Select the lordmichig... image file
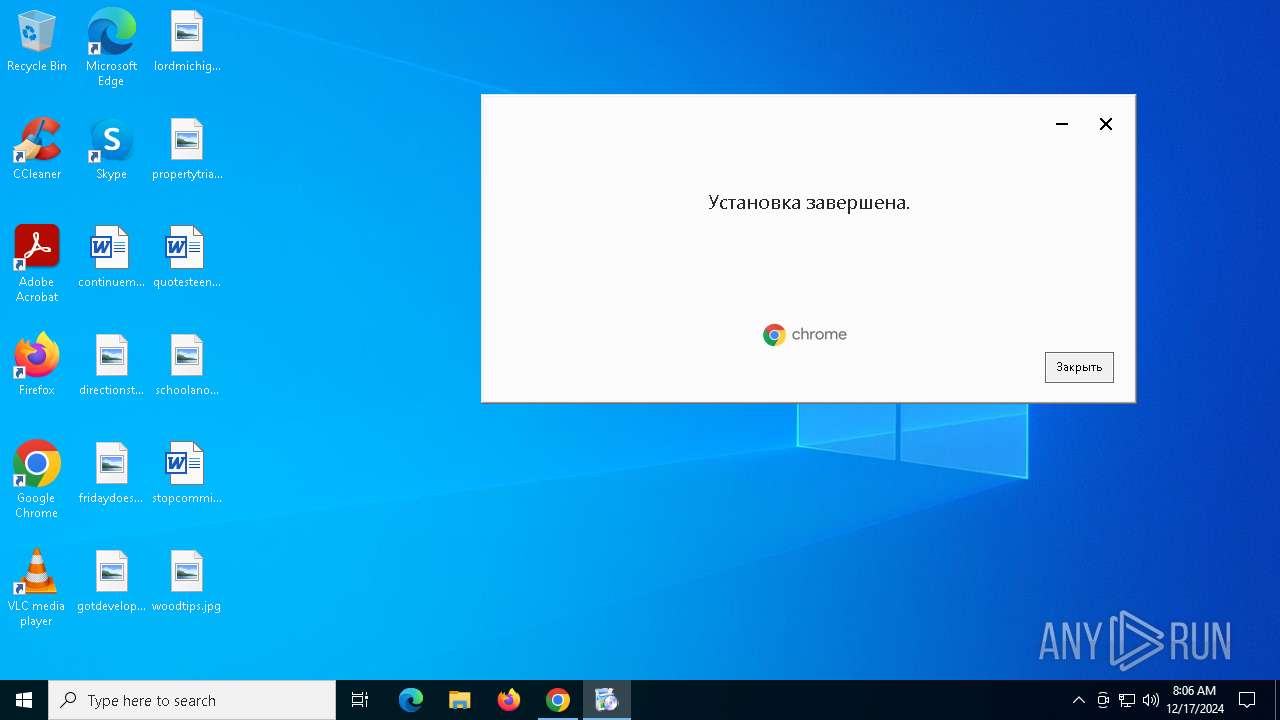The width and height of the screenshot is (1280, 720). point(187,42)
